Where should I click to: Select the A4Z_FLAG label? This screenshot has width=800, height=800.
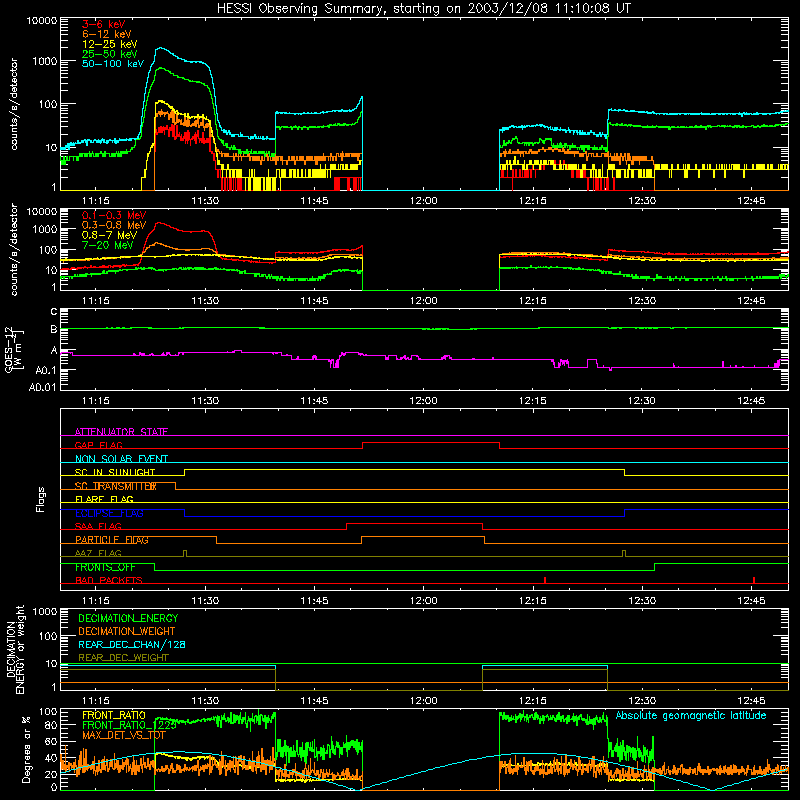point(98,553)
